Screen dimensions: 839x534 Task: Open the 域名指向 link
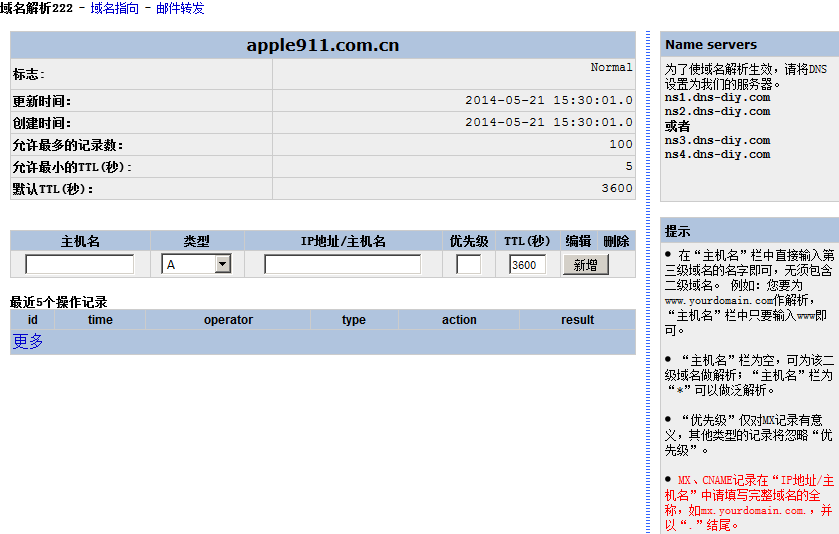pyautogui.click(x=115, y=8)
